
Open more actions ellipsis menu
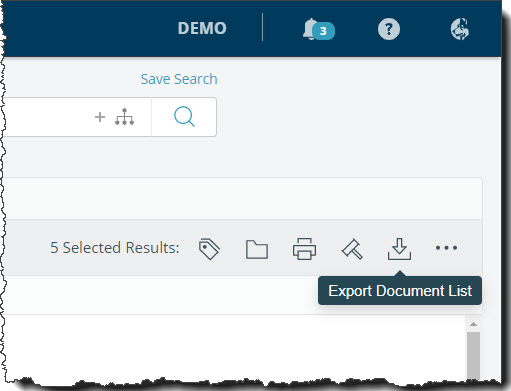tap(446, 248)
